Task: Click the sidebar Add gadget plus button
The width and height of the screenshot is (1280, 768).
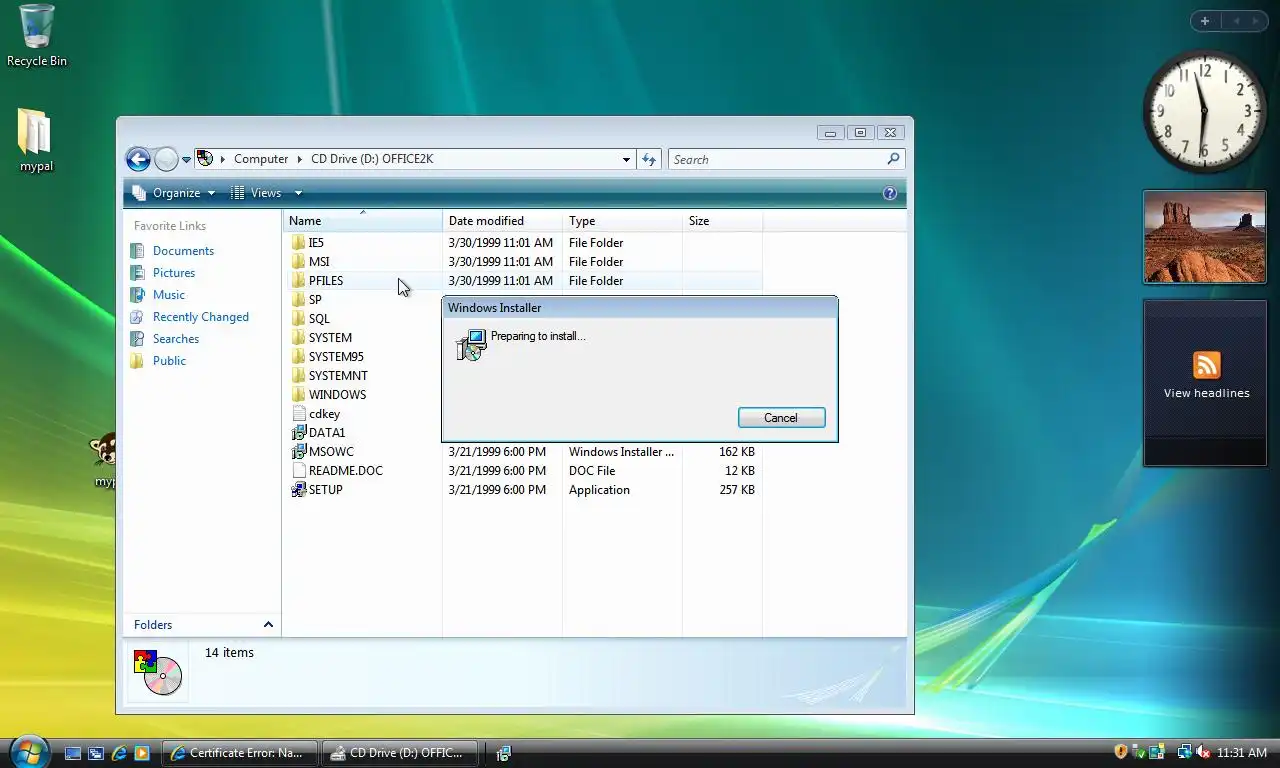Action: pos(1205,21)
